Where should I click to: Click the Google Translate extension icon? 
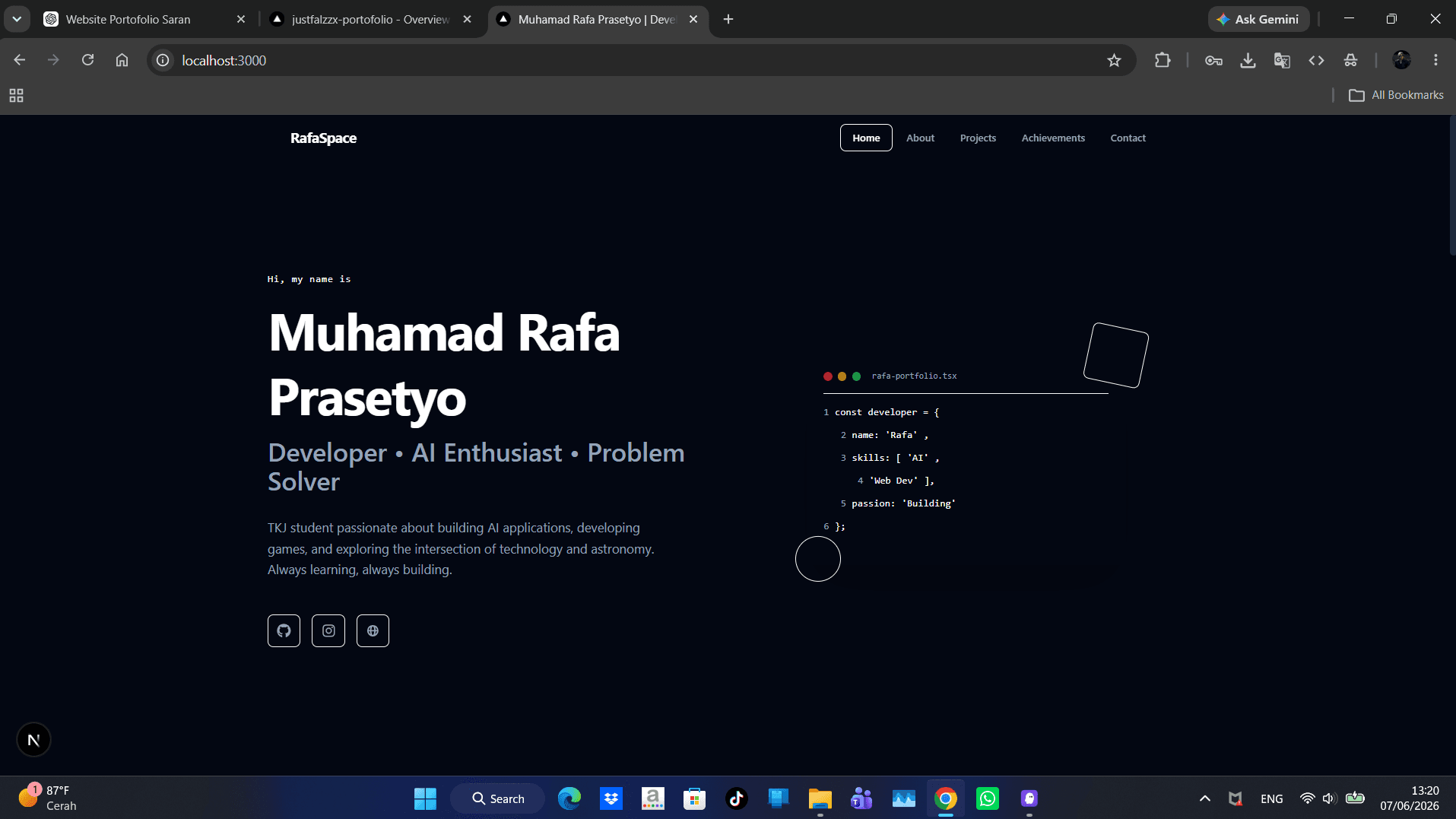1282,61
